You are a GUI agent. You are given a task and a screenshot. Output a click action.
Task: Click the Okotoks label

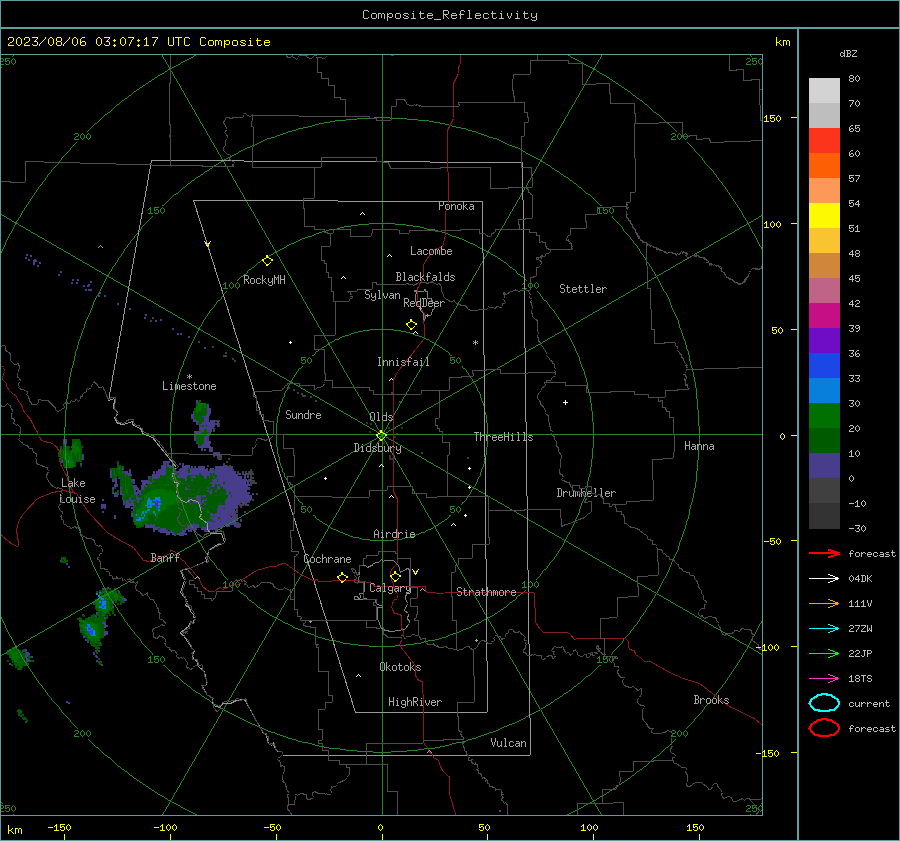click(400, 667)
